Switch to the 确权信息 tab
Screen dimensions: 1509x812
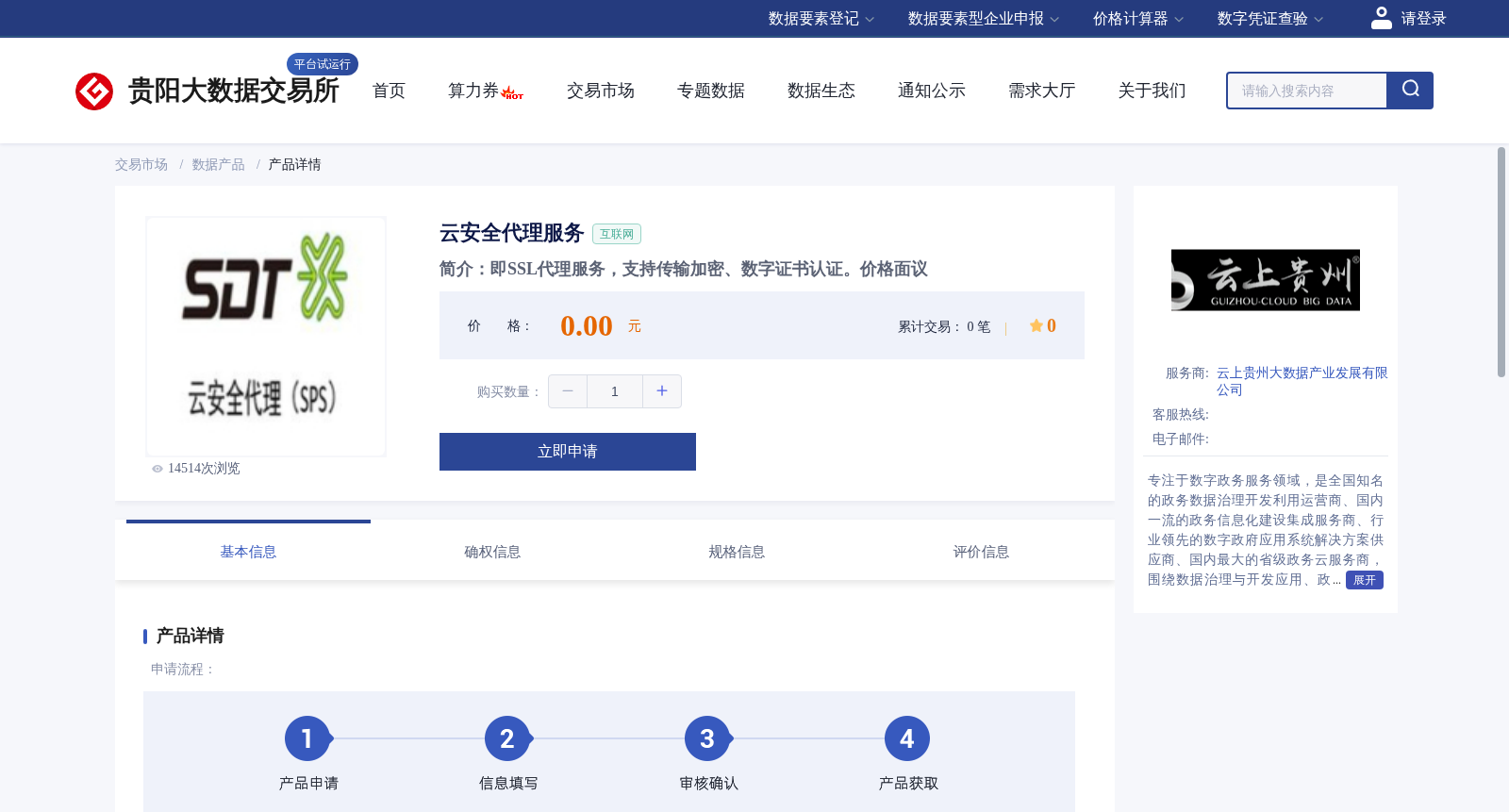coord(492,552)
